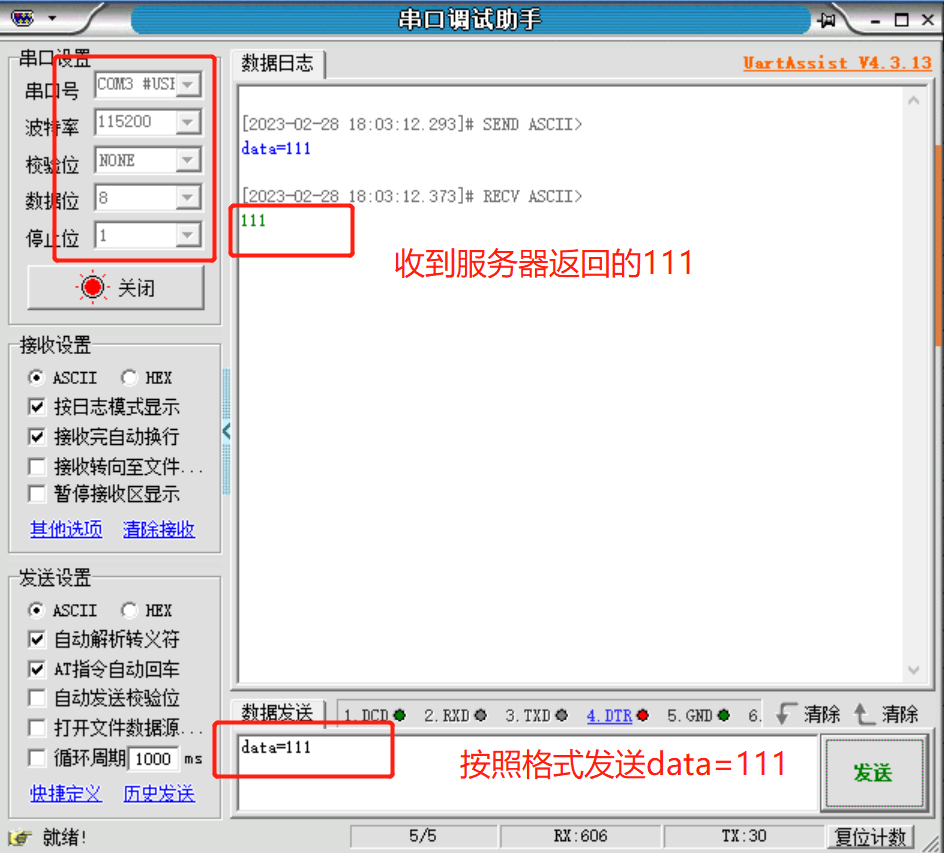
Task: Click the received 111 text in log
Action: coord(253,221)
